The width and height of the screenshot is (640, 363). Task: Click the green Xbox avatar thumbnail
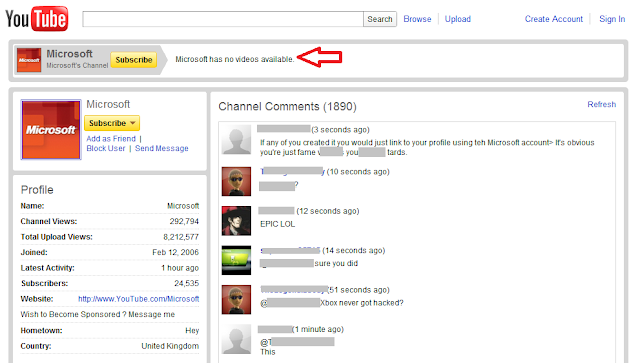coord(236,260)
